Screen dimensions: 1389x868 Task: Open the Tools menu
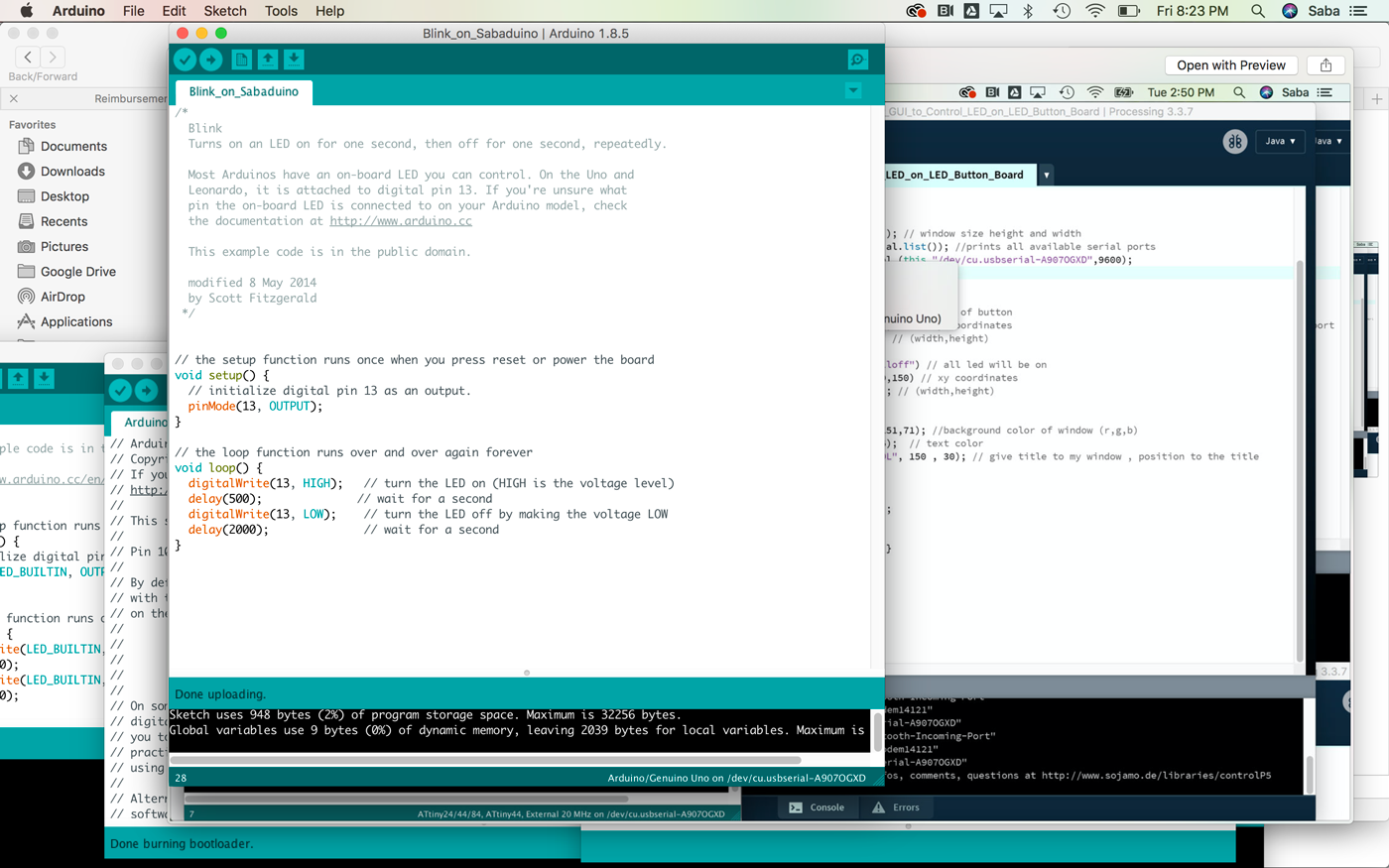(x=282, y=11)
